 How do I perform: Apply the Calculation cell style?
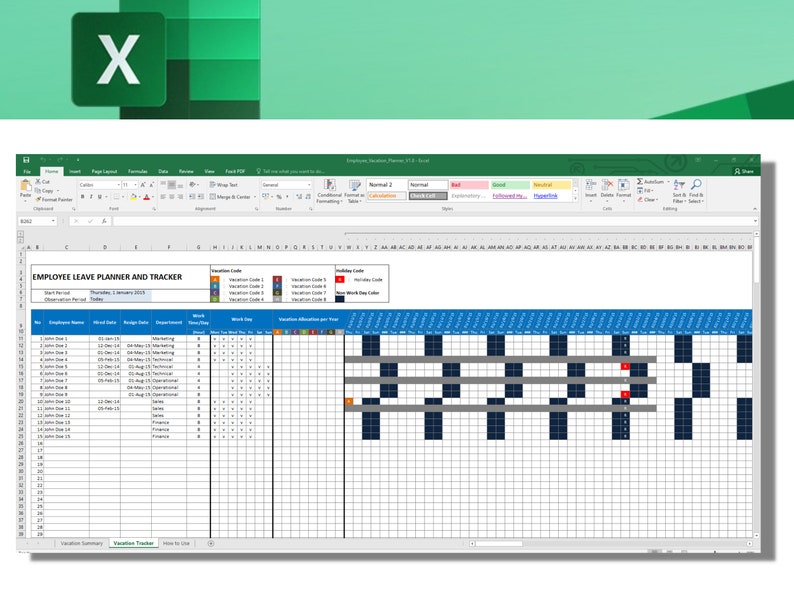[x=387, y=196]
